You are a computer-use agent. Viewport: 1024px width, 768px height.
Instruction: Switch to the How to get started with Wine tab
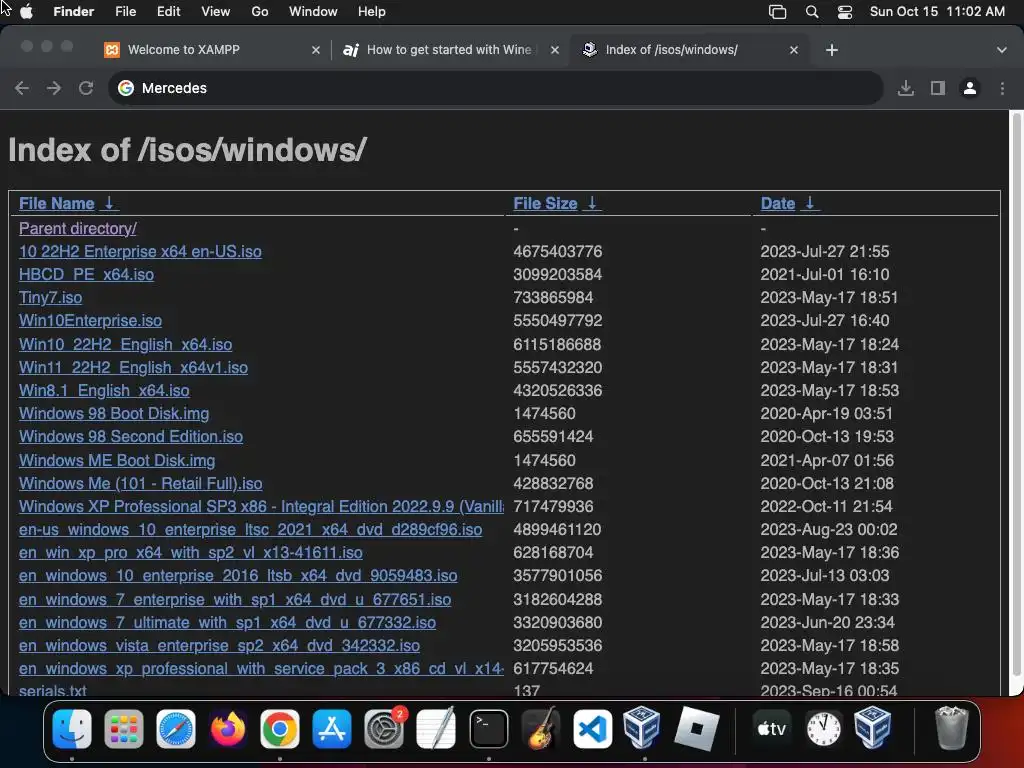pos(449,50)
